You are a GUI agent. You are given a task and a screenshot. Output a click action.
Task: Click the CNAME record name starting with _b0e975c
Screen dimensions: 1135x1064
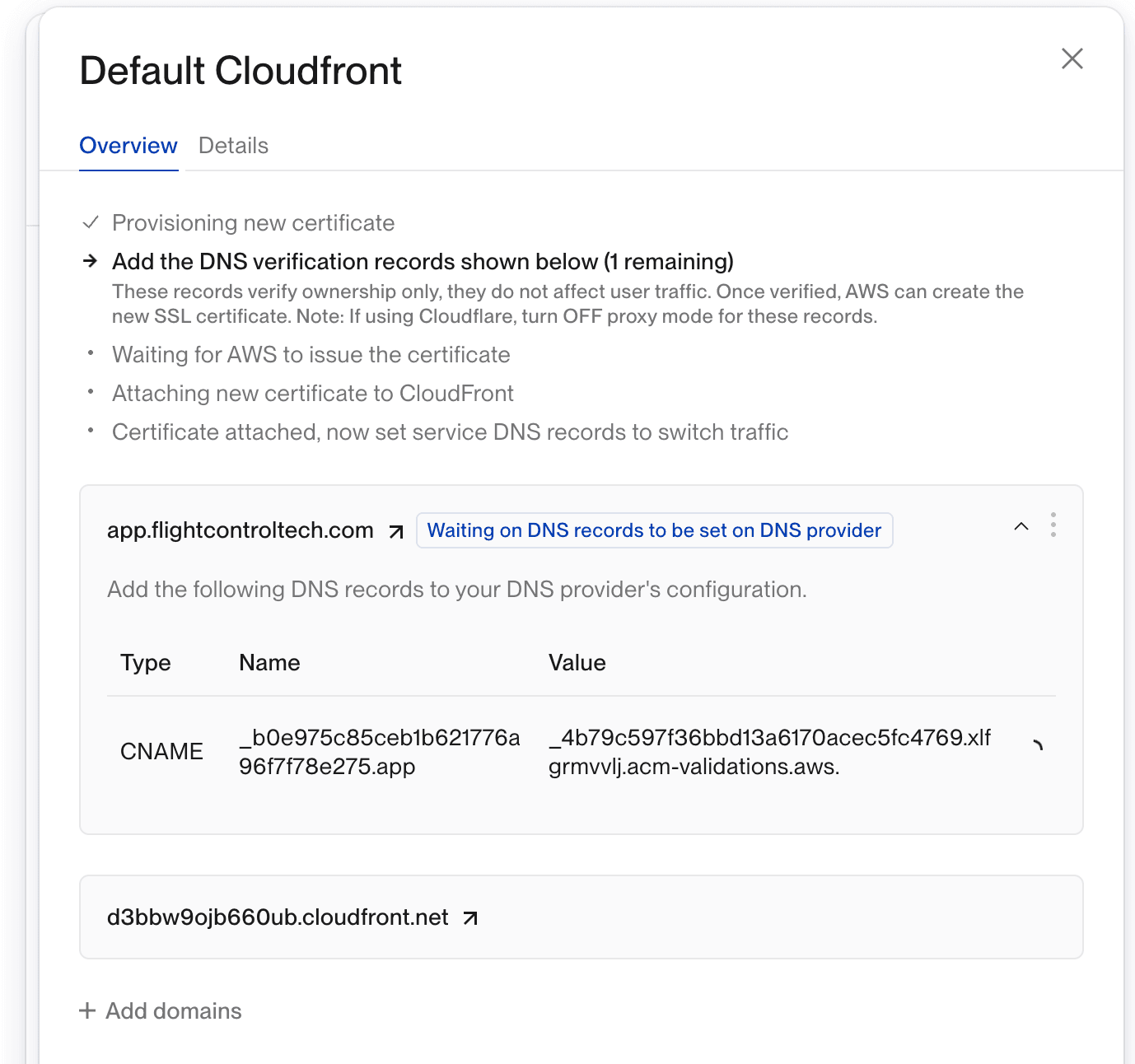pyautogui.click(x=379, y=752)
